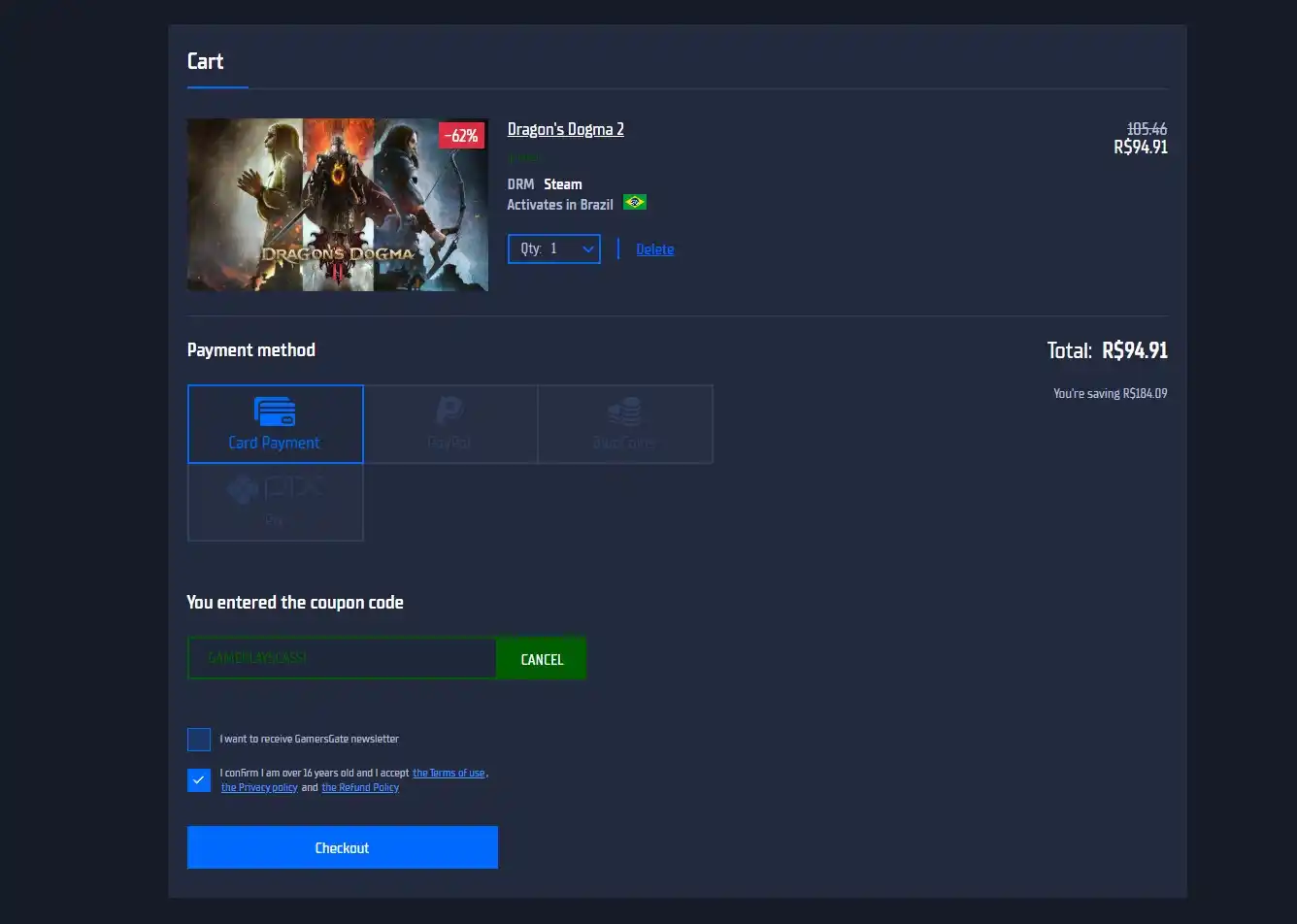Click the -62% discount badge

tap(461, 136)
